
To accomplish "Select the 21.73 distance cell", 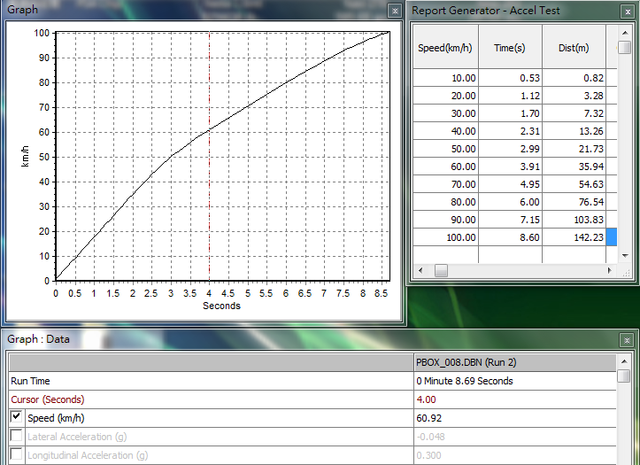I will [574, 149].
